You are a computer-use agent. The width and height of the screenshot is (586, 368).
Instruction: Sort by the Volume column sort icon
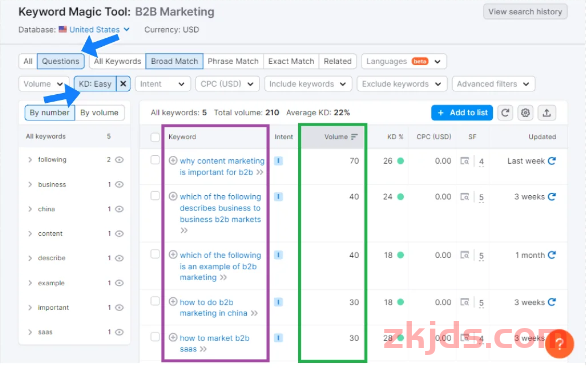[x=354, y=137]
